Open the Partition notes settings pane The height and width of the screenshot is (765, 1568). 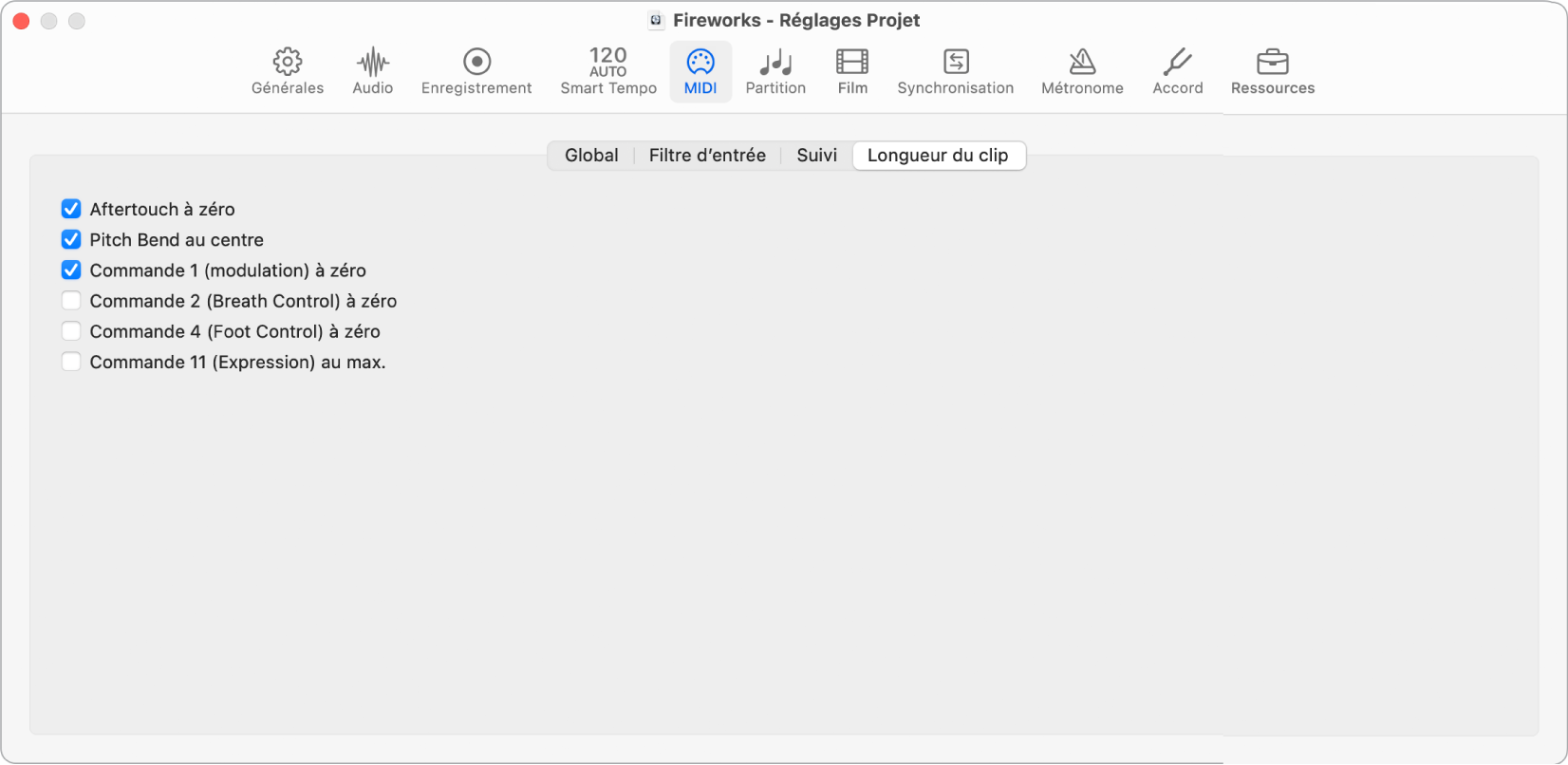point(775,72)
